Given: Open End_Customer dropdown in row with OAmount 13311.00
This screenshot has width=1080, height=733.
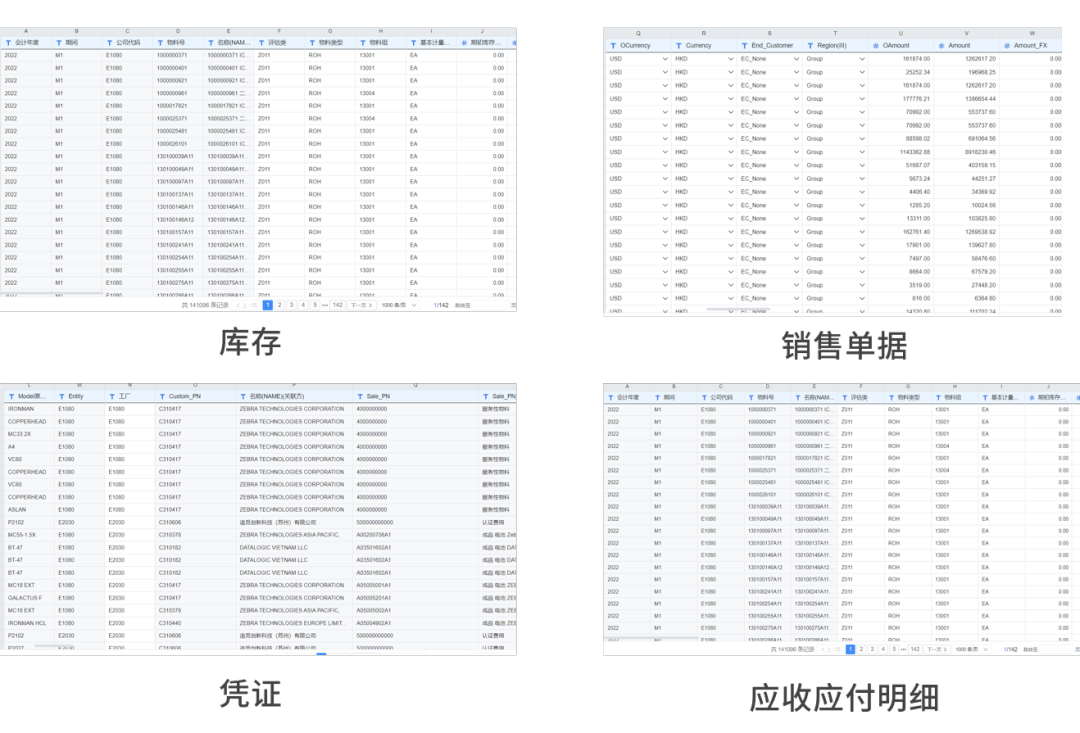Looking at the screenshot, I should click(796, 219).
